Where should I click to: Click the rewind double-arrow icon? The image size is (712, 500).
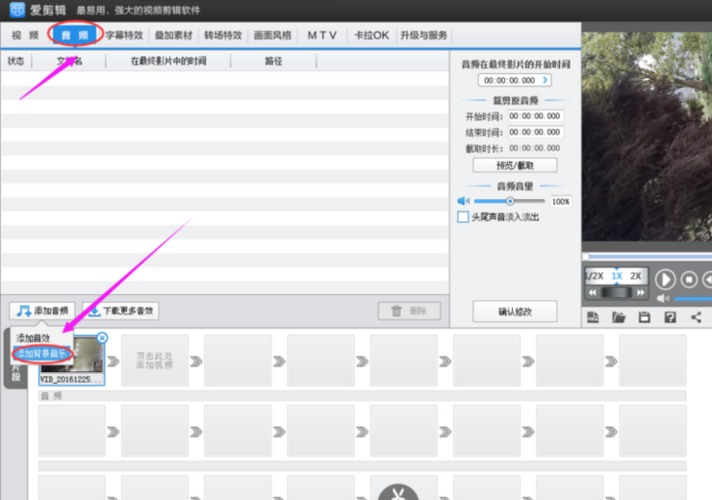click(593, 292)
